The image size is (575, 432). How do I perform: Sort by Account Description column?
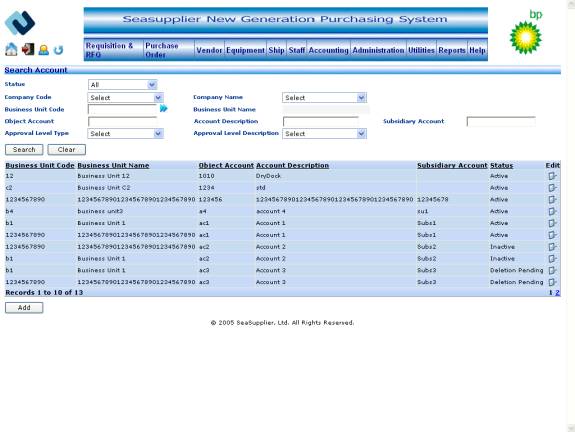point(292,165)
